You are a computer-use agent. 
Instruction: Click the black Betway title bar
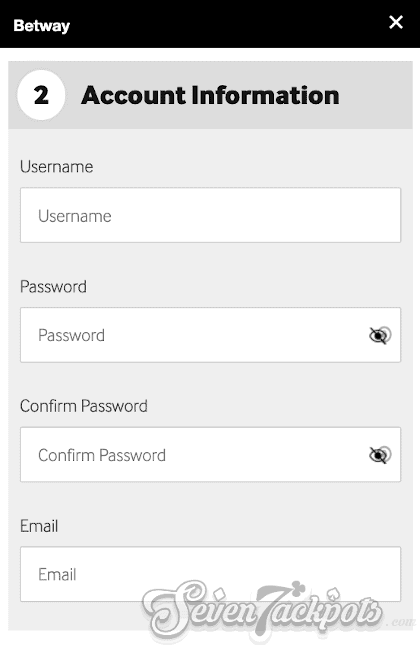coord(210,24)
